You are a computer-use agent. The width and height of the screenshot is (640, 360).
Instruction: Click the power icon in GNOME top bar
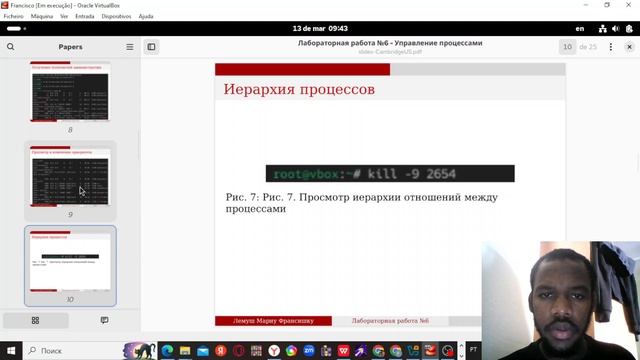coord(629,29)
